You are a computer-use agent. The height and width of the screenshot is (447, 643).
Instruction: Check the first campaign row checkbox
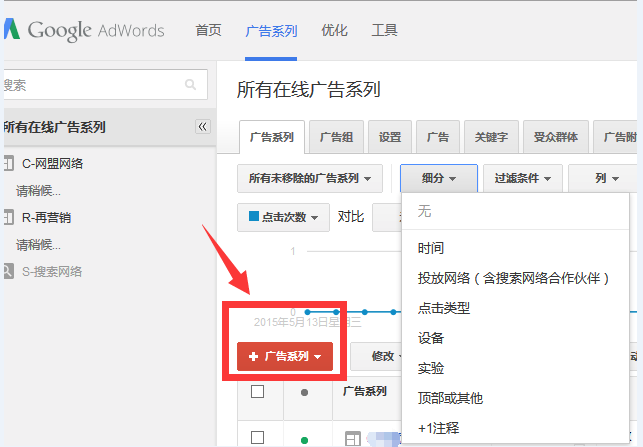click(257, 438)
